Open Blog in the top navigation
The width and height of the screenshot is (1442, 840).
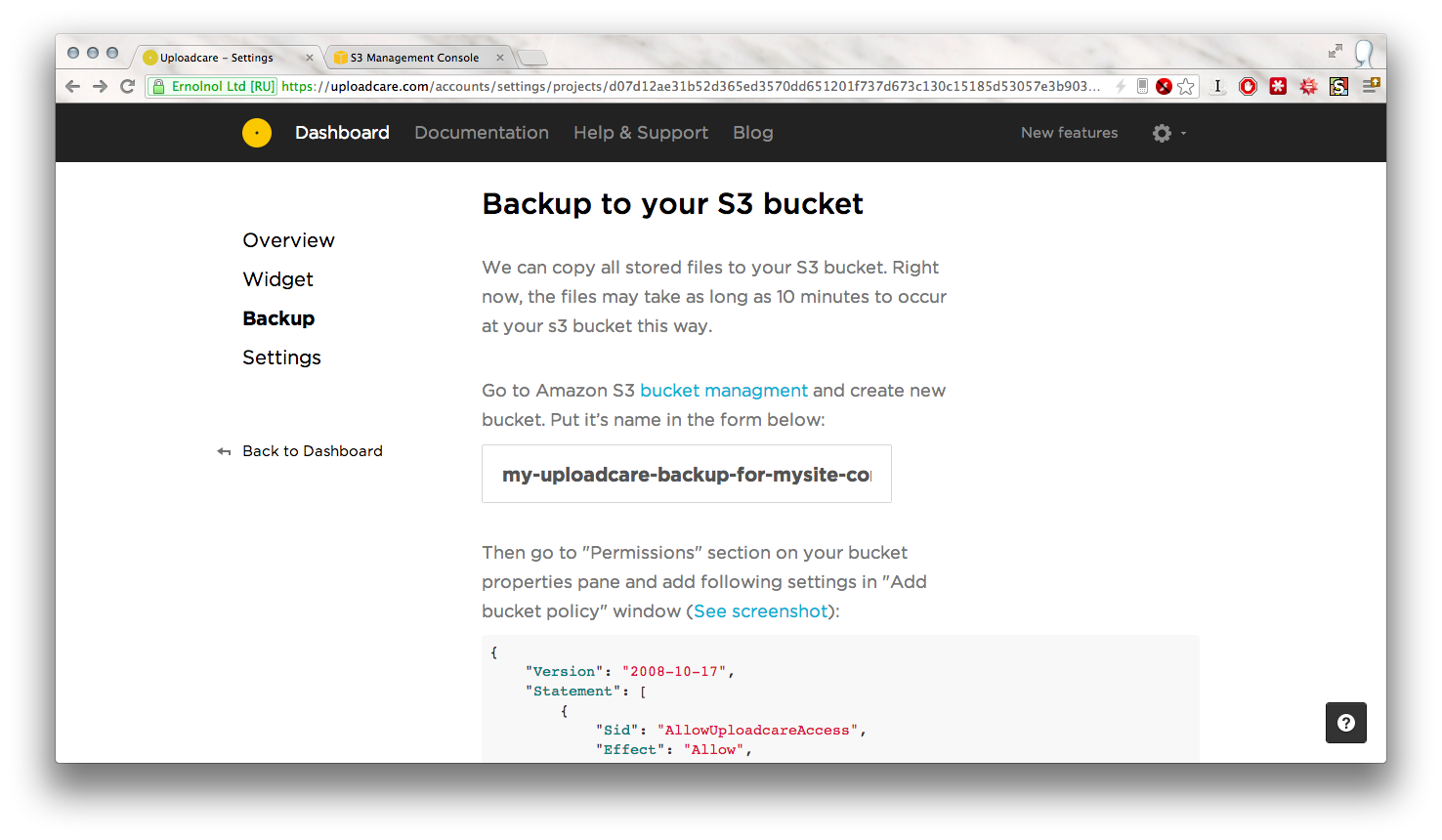753,133
